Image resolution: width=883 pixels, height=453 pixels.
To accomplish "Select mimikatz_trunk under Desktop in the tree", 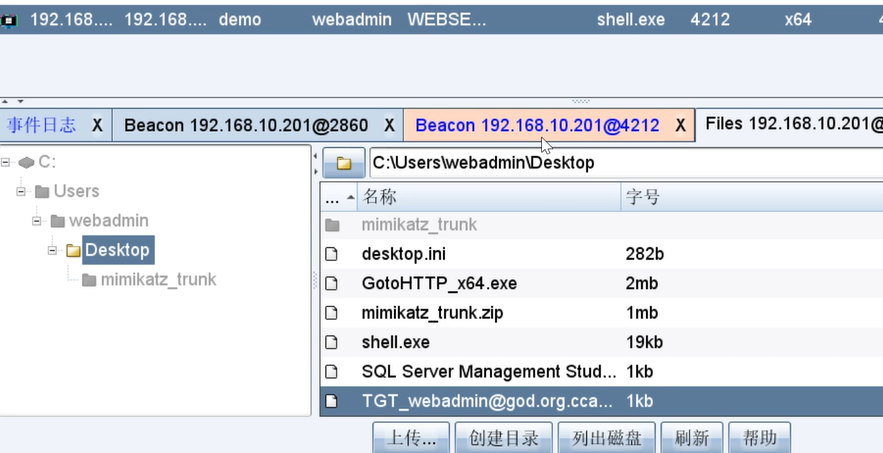I will [158, 279].
